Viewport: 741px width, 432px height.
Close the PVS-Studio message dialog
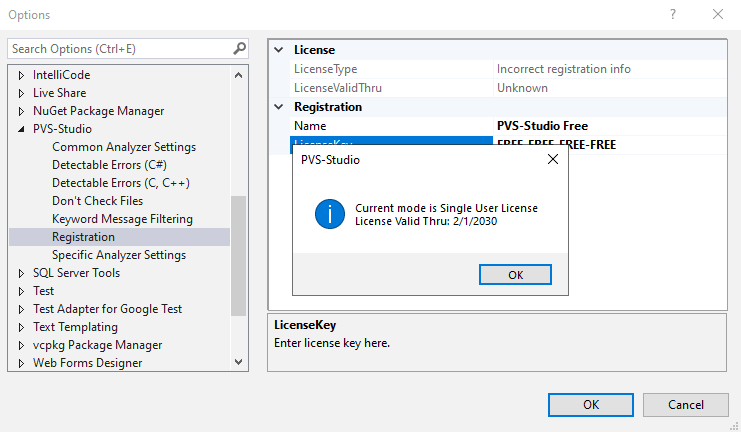pos(553,159)
